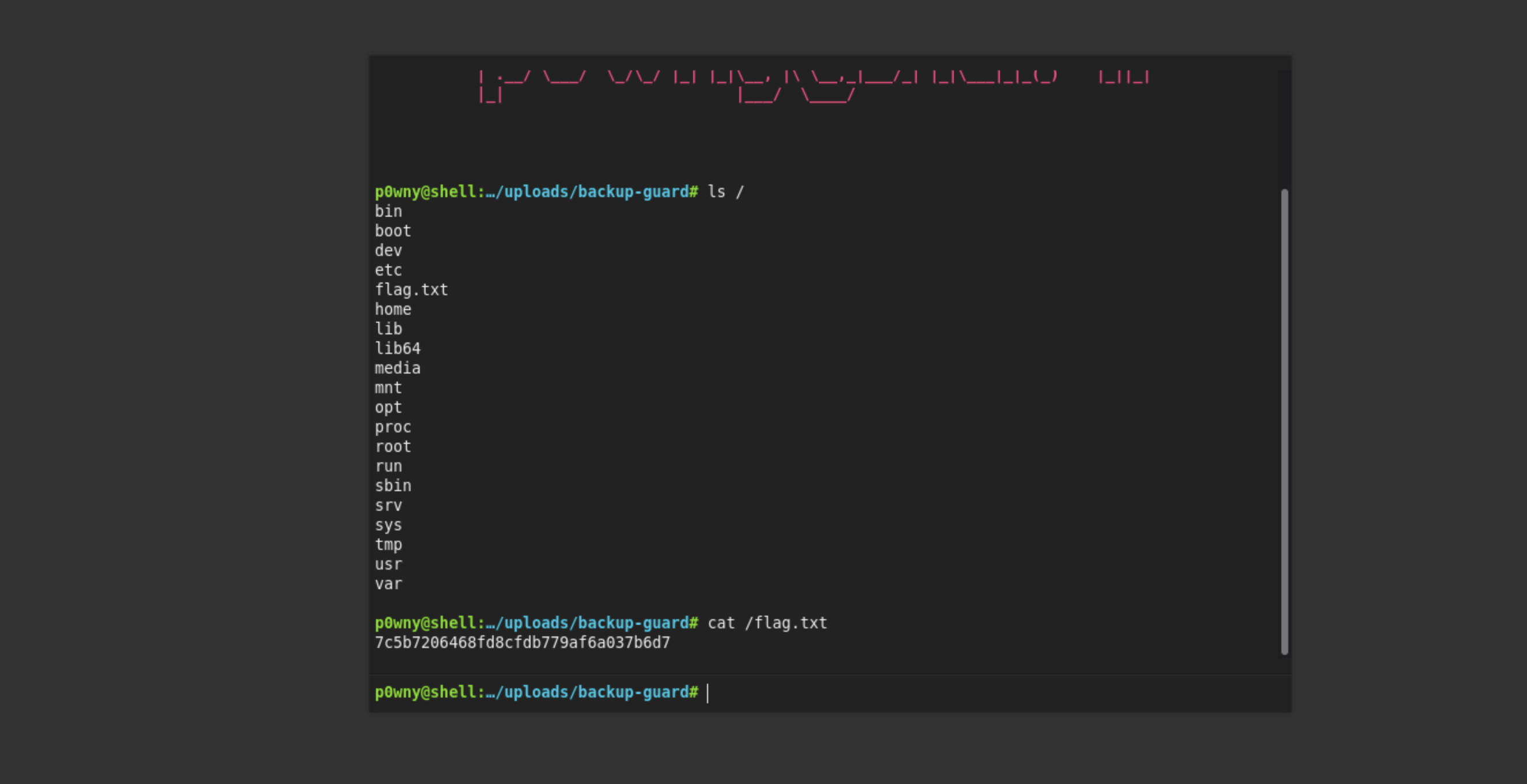Click 'bin' in the directory listing

(x=388, y=212)
